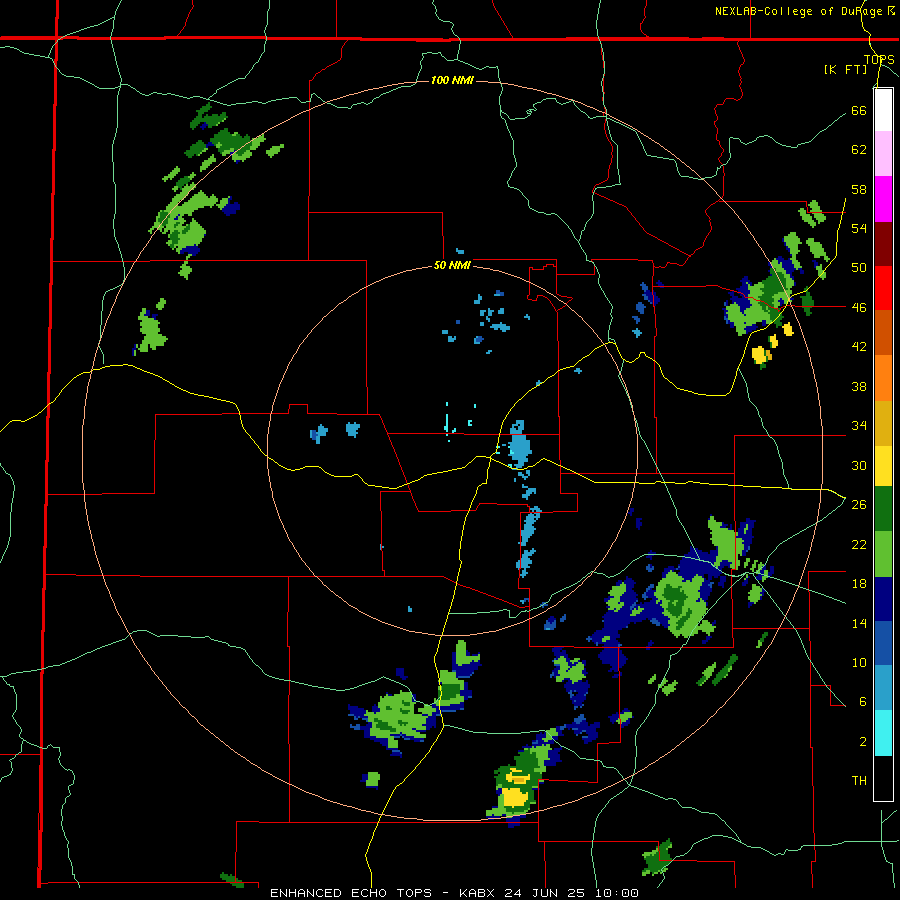
Task: Click the '46' legend value
Action: click(x=859, y=308)
